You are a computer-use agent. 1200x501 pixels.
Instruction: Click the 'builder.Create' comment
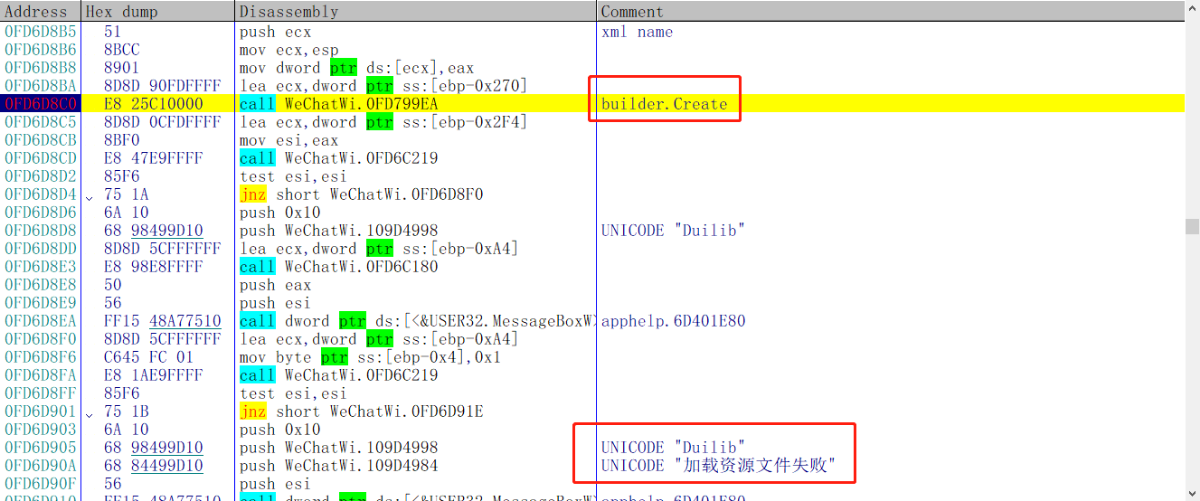pos(664,104)
